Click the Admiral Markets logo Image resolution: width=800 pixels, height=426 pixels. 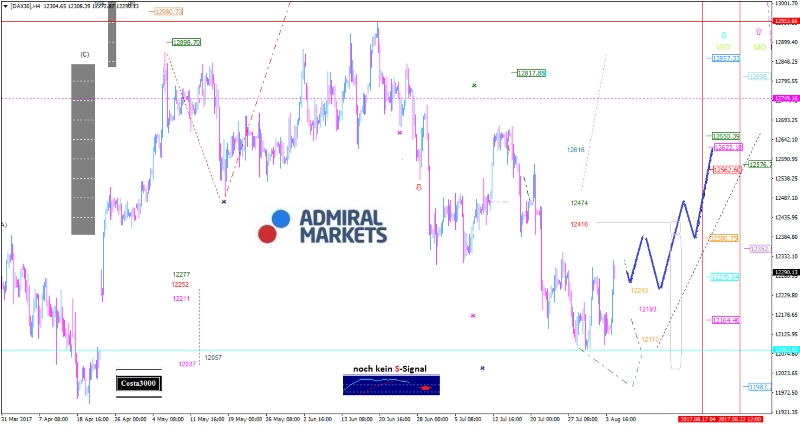tap(329, 225)
